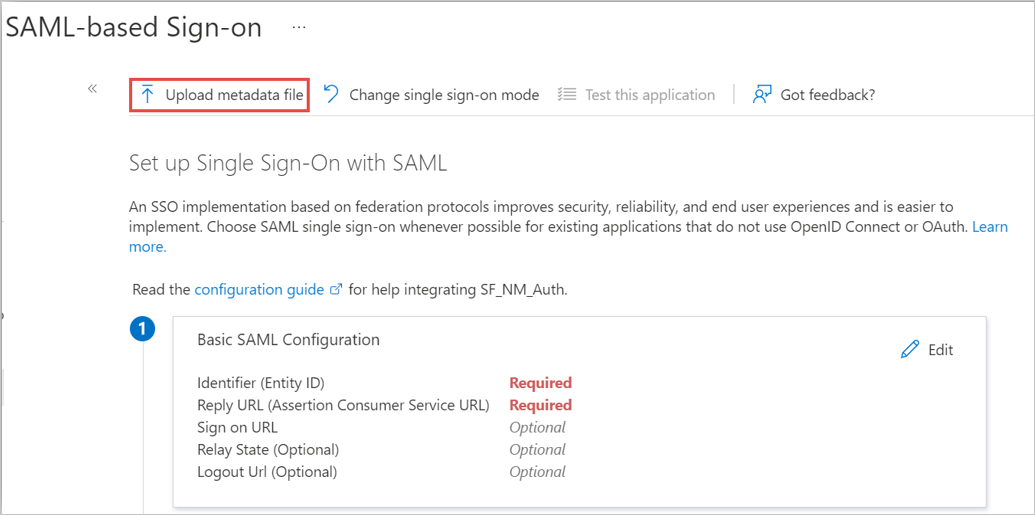1035x515 pixels.
Task: Click Required next to Reply URL
Action: pos(540,405)
